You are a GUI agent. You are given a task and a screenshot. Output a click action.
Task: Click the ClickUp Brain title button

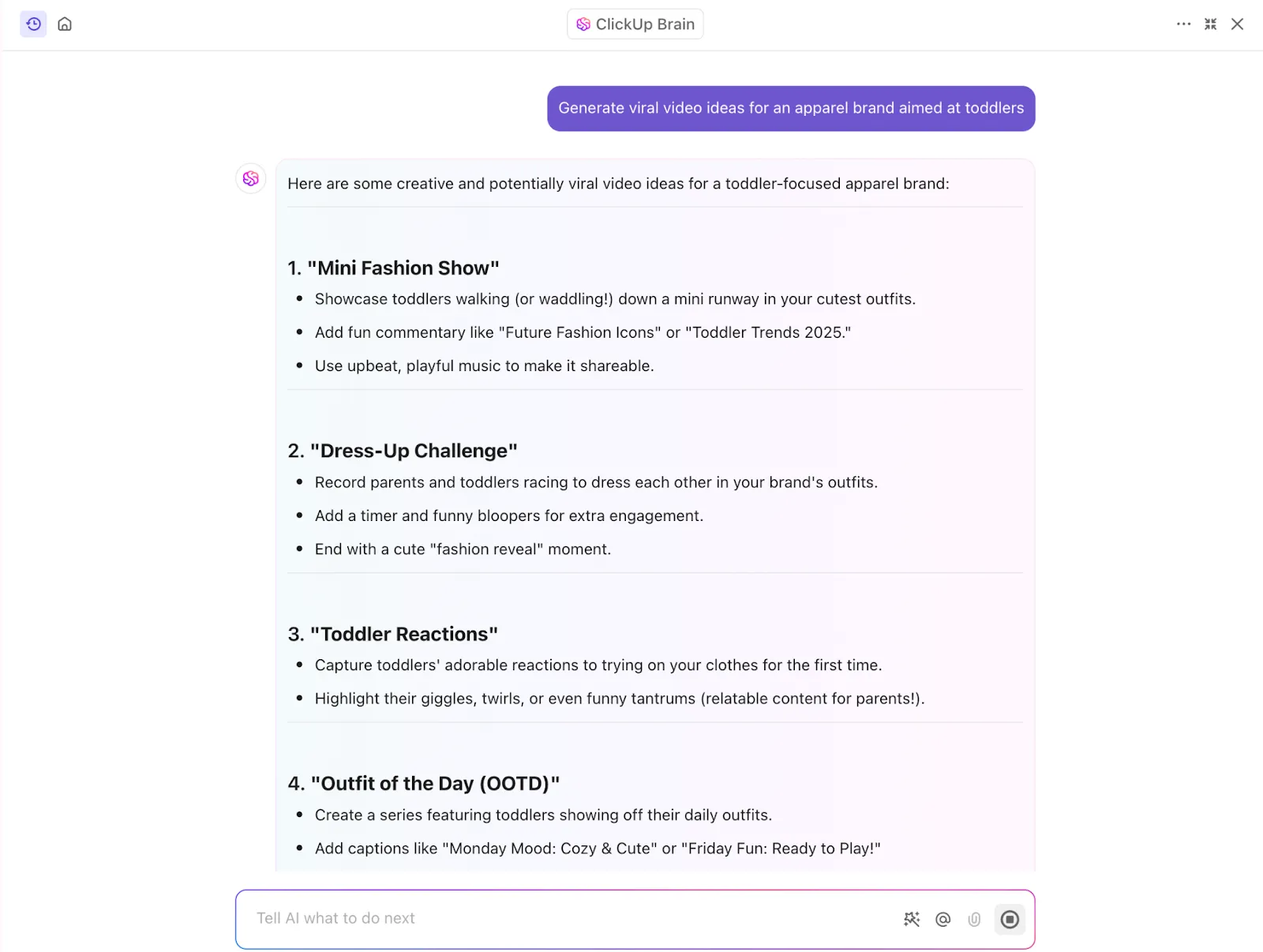635,24
